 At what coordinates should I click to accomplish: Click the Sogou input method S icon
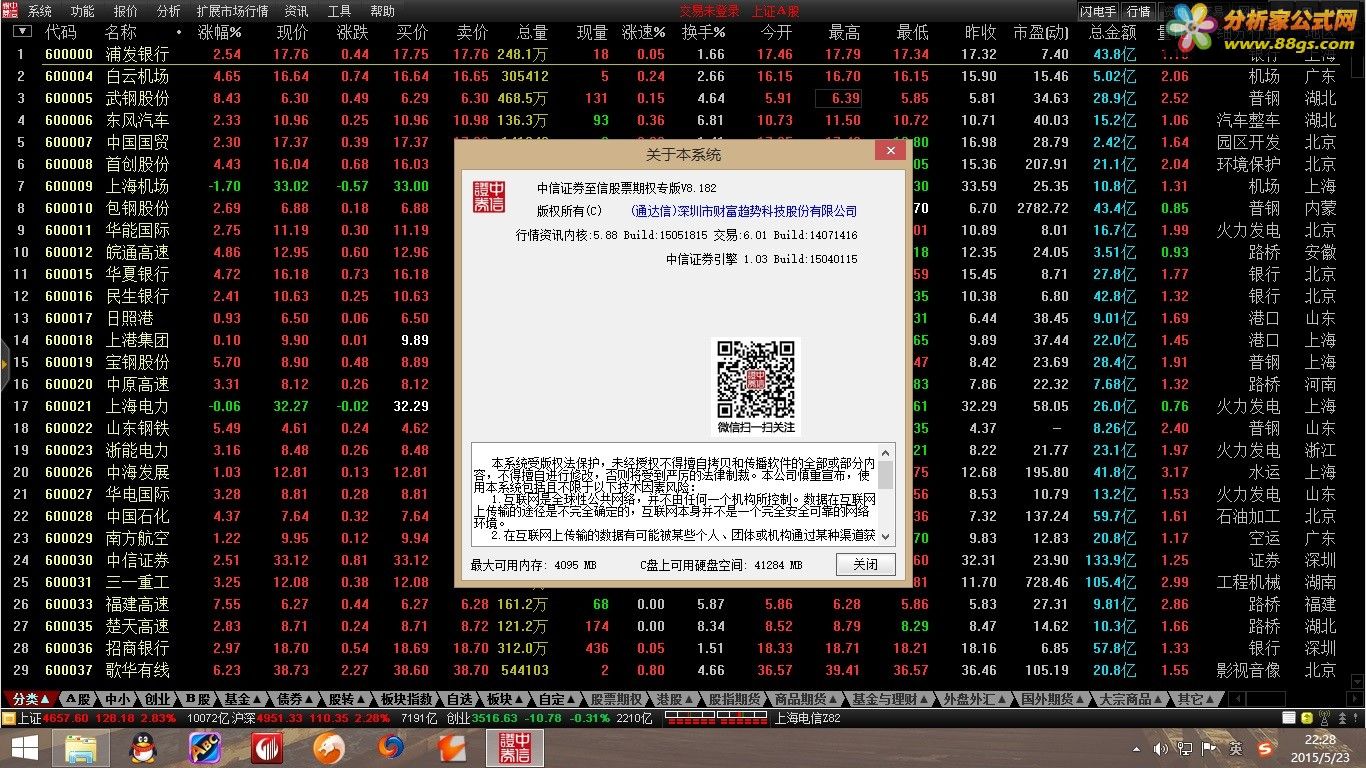[x=1266, y=748]
